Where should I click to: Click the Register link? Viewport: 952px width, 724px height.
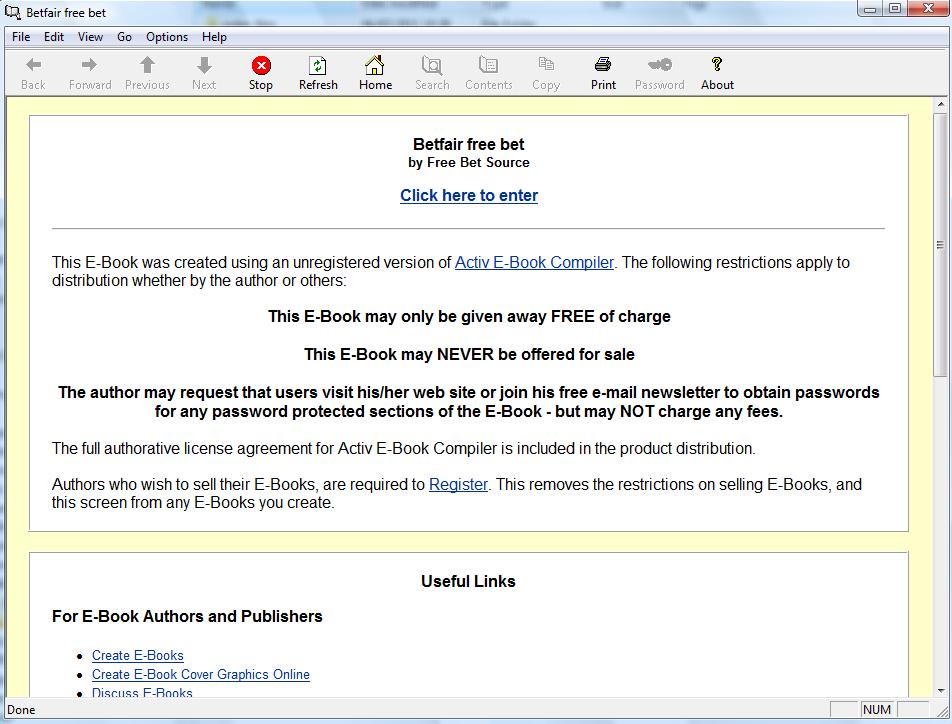pos(458,485)
